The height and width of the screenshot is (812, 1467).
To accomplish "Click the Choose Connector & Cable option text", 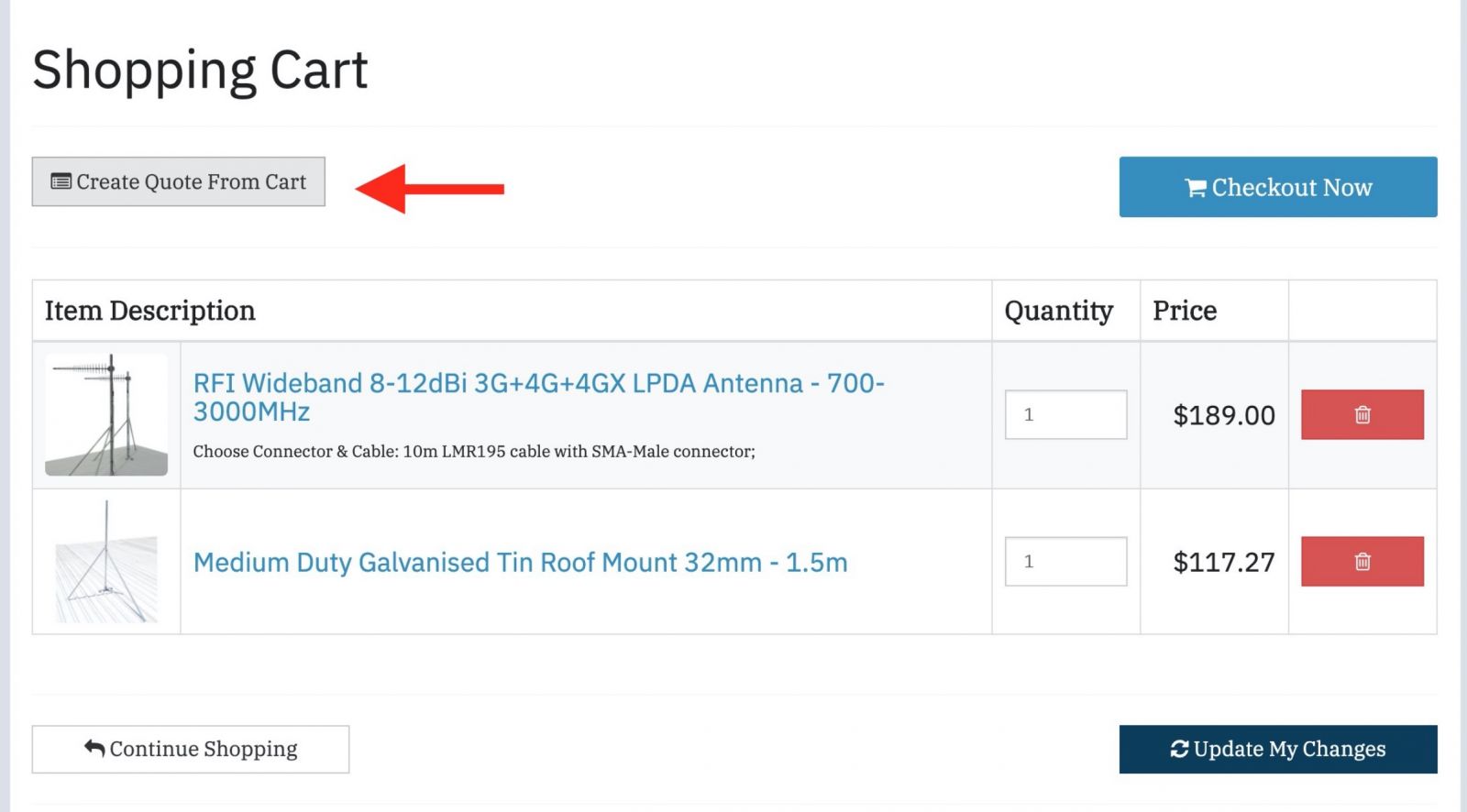I will [x=473, y=451].
